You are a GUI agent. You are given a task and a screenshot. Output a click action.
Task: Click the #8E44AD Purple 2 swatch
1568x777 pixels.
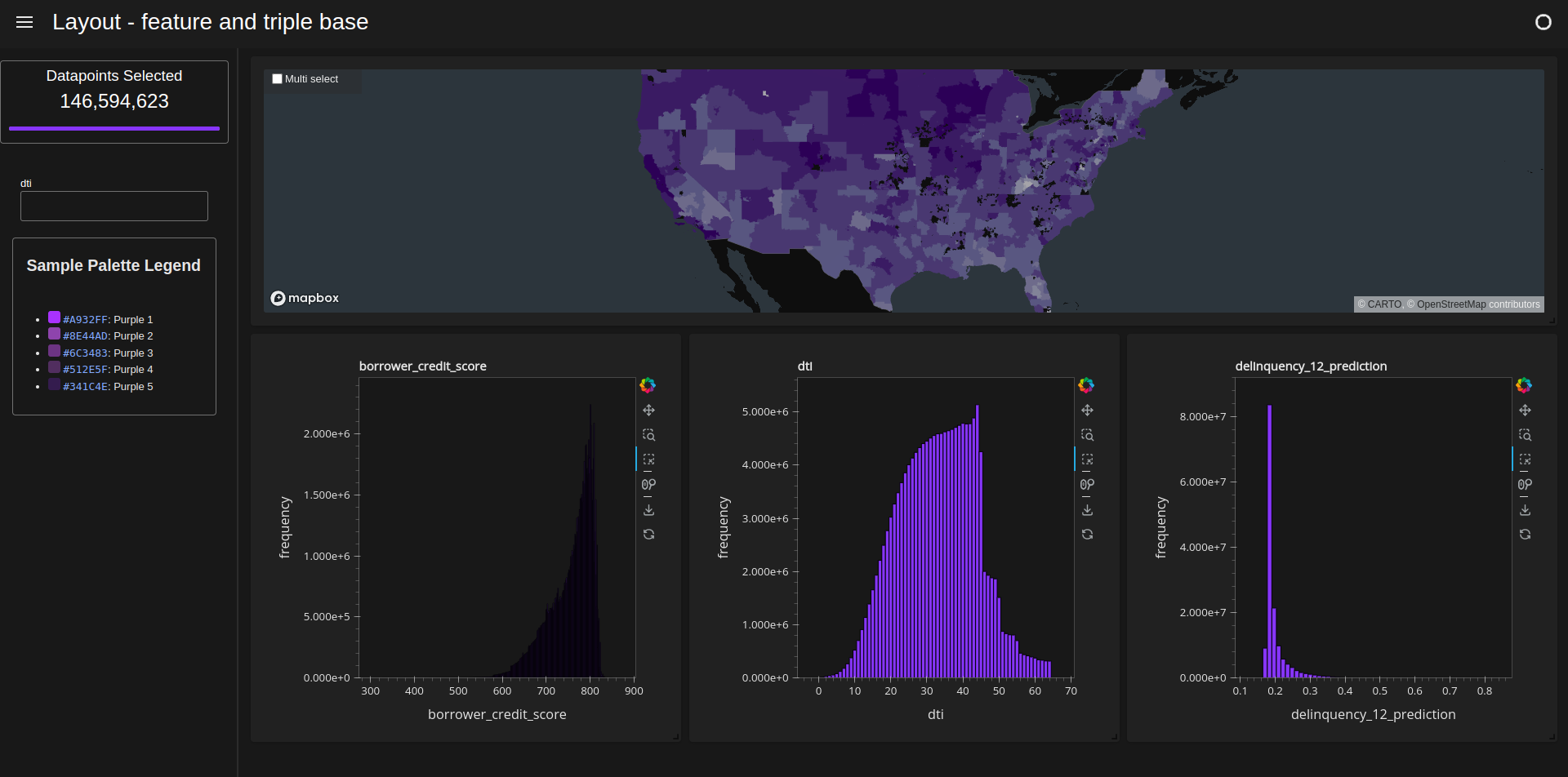click(x=54, y=334)
